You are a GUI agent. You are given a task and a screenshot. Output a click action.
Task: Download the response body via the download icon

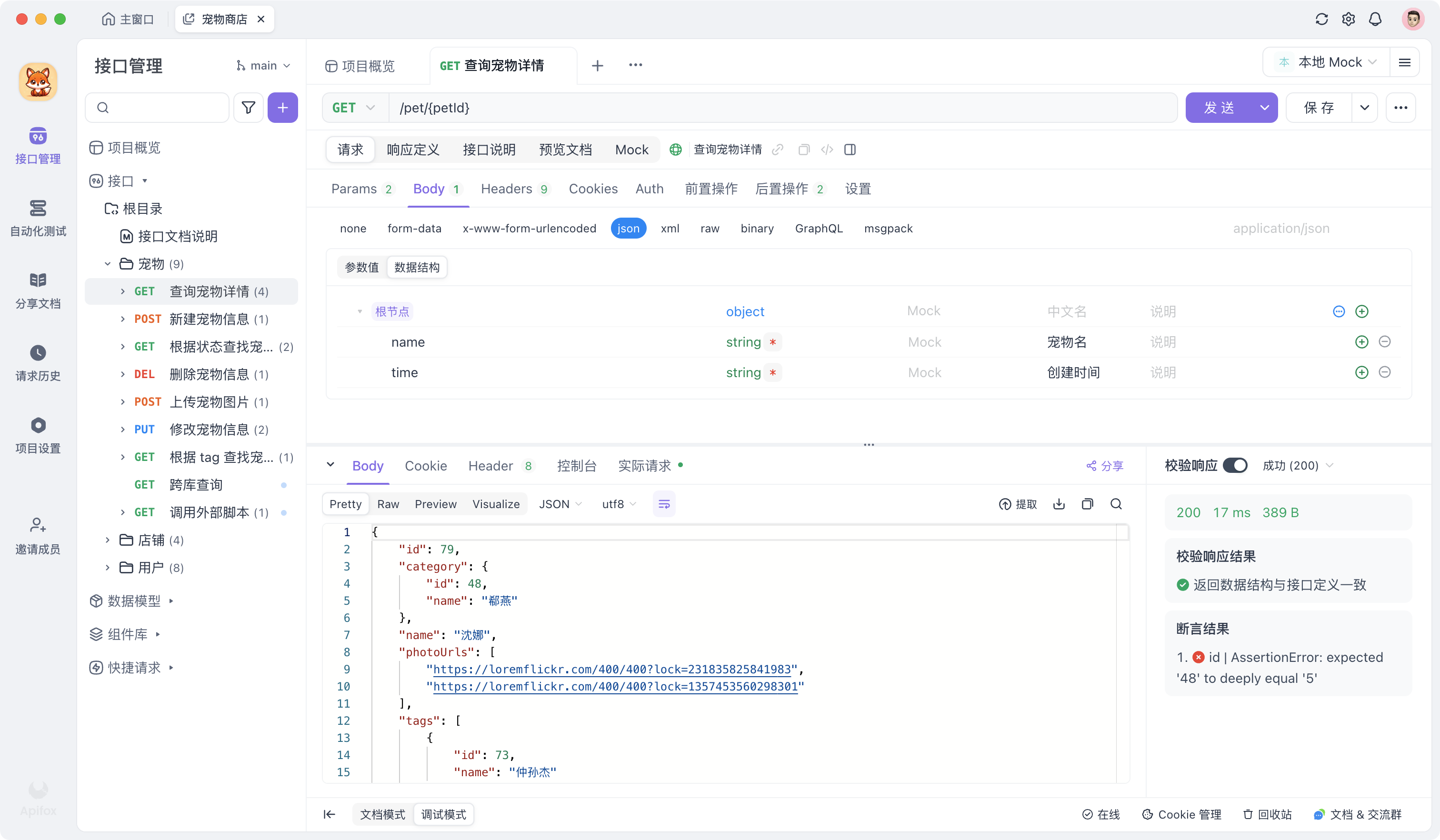coord(1059,504)
